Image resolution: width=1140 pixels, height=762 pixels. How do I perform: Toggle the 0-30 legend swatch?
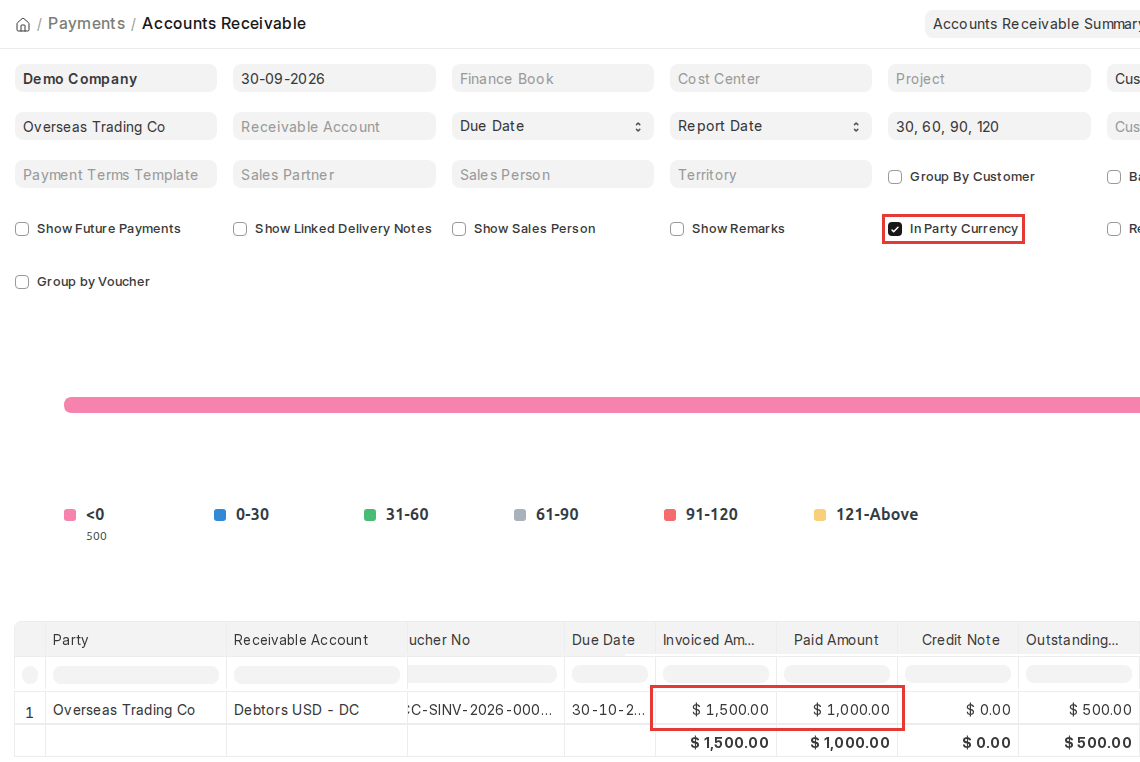(x=220, y=515)
